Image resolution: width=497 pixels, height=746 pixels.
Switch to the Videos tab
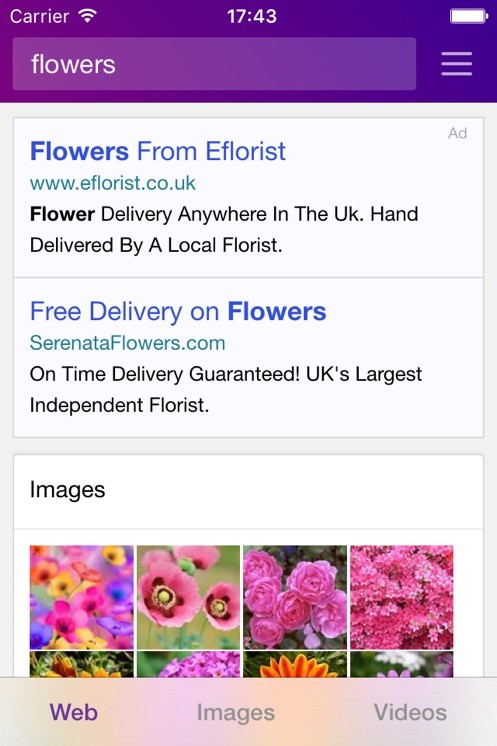[x=410, y=712]
